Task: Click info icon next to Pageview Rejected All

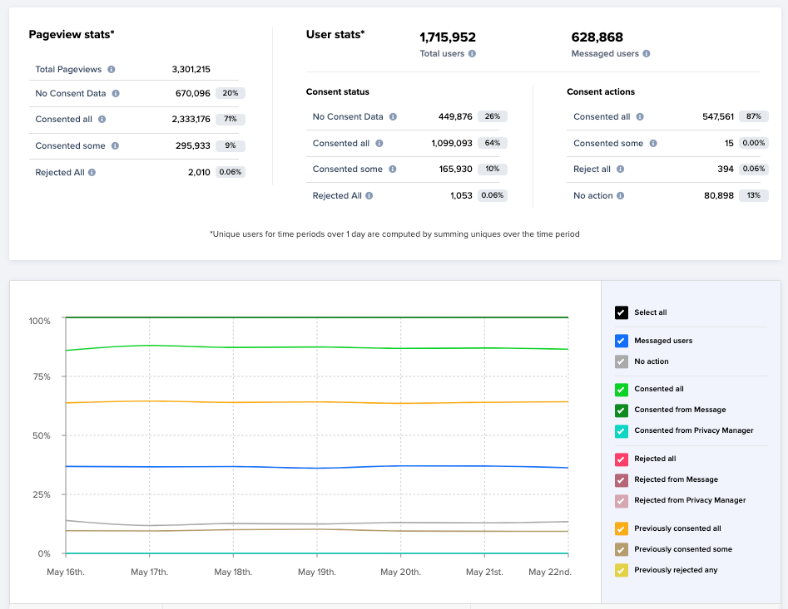Action: pyautogui.click(x=92, y=172)
